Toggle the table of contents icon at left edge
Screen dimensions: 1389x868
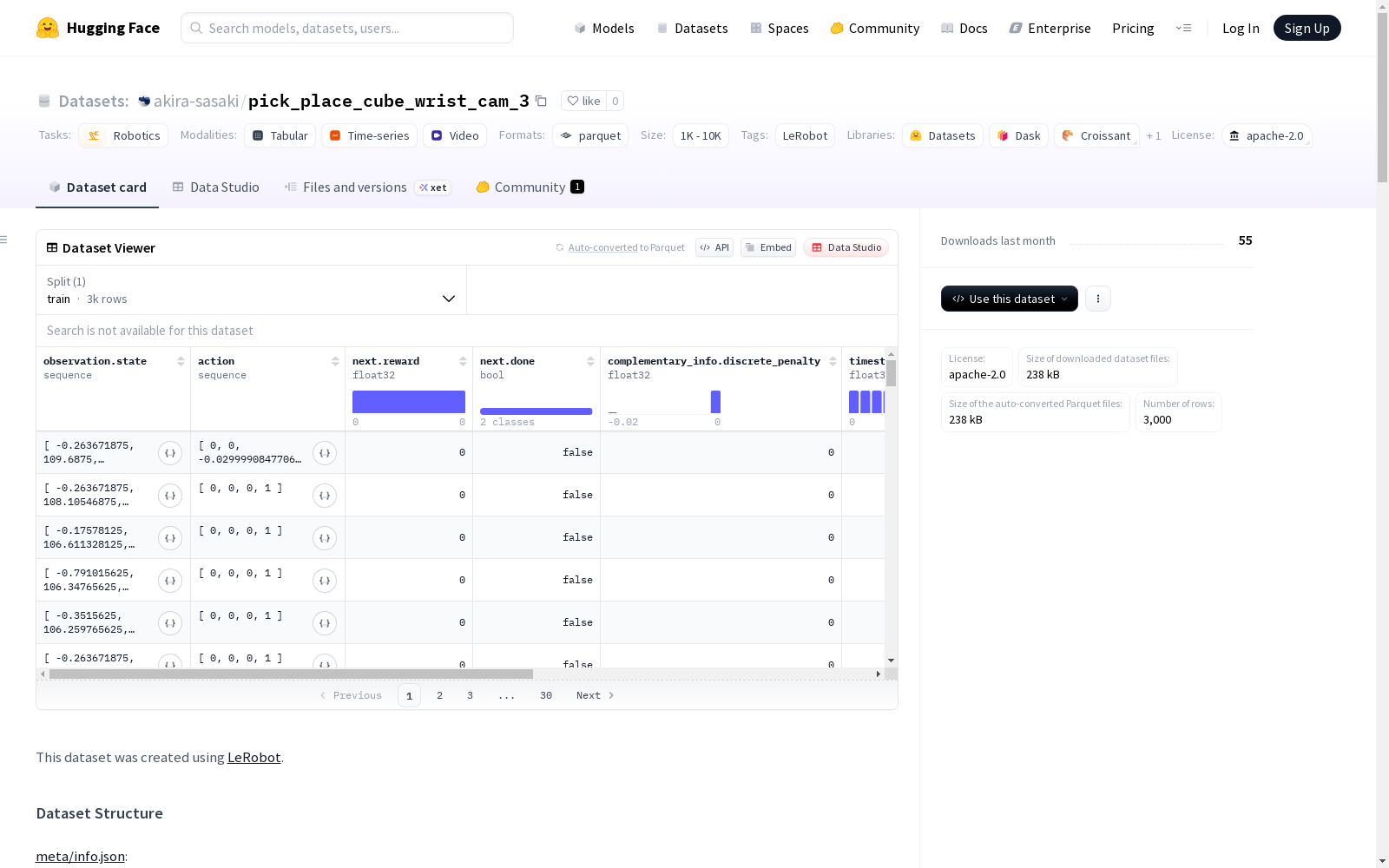tap(4, 240)
